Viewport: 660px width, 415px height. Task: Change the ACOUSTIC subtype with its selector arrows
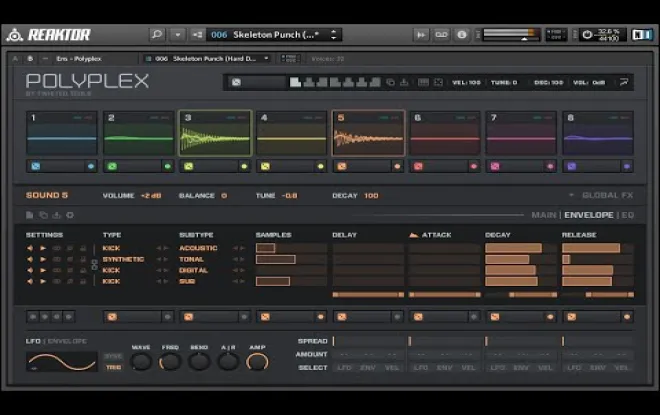[239, 248]
